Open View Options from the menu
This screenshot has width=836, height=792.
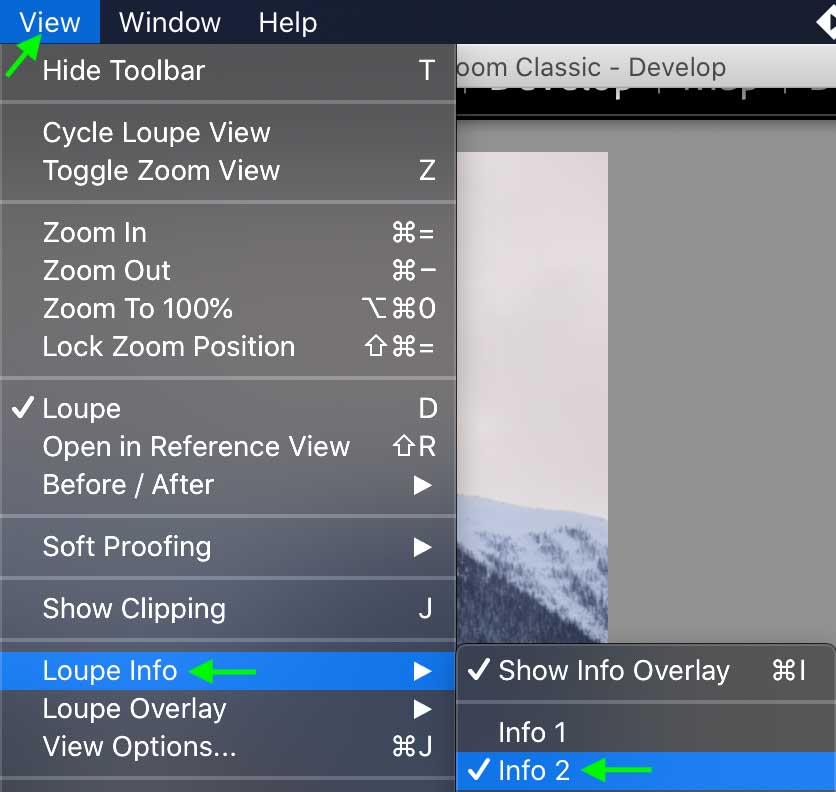[x=228, y=747]
